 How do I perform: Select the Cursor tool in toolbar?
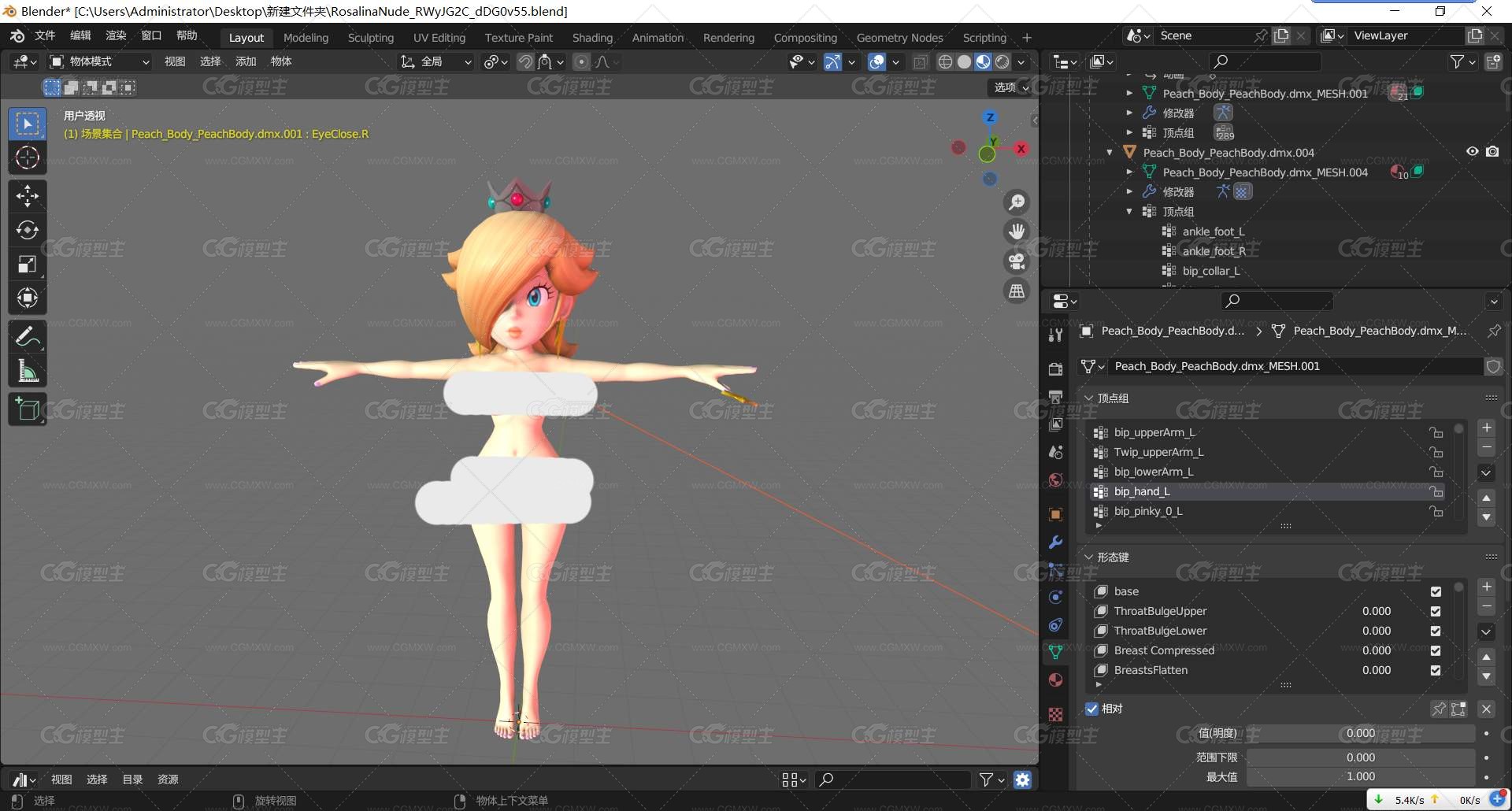coord(28,158)
